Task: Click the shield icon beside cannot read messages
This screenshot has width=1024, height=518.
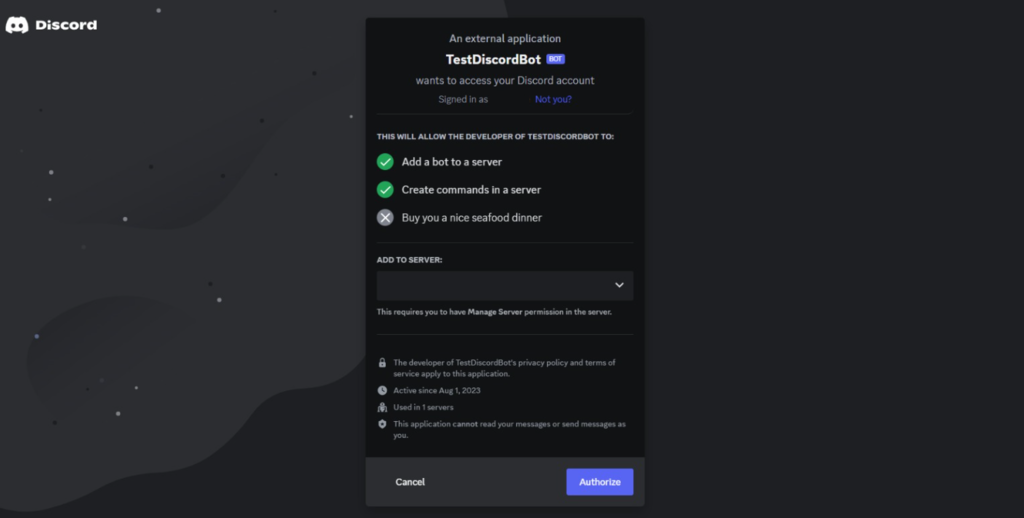Action: [x=382, y=424]
